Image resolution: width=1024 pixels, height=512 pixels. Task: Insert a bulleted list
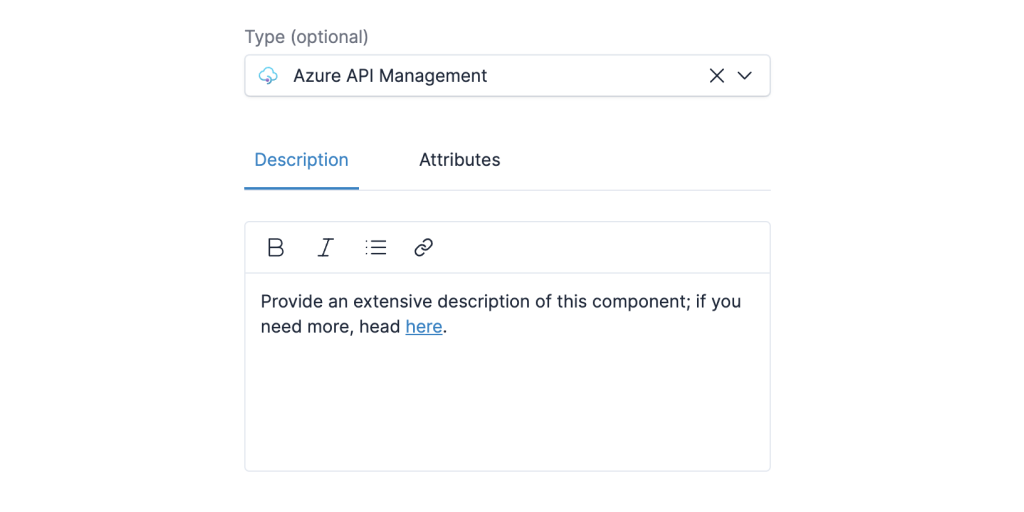point(376,248)
